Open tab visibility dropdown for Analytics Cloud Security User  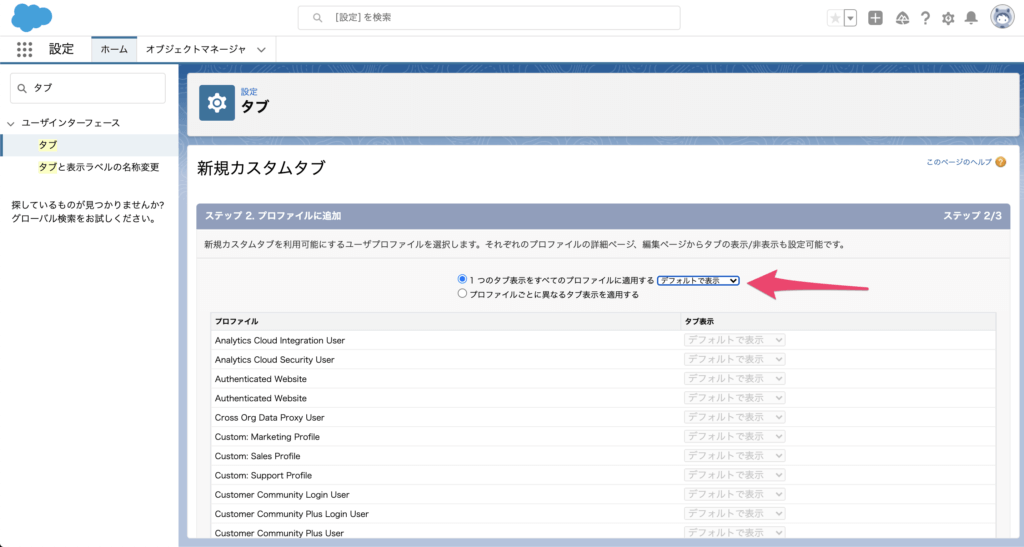734,360
